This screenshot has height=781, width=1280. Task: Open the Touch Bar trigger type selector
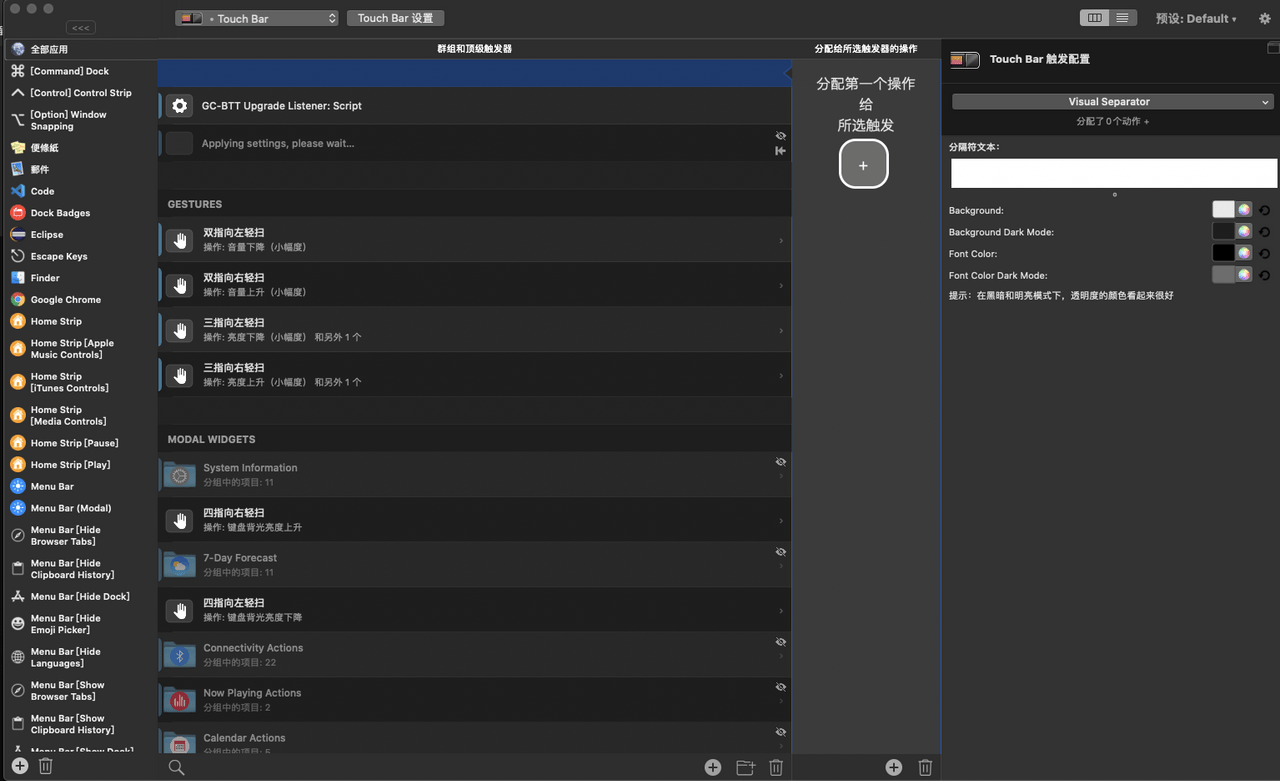click(x=257, y=18)
